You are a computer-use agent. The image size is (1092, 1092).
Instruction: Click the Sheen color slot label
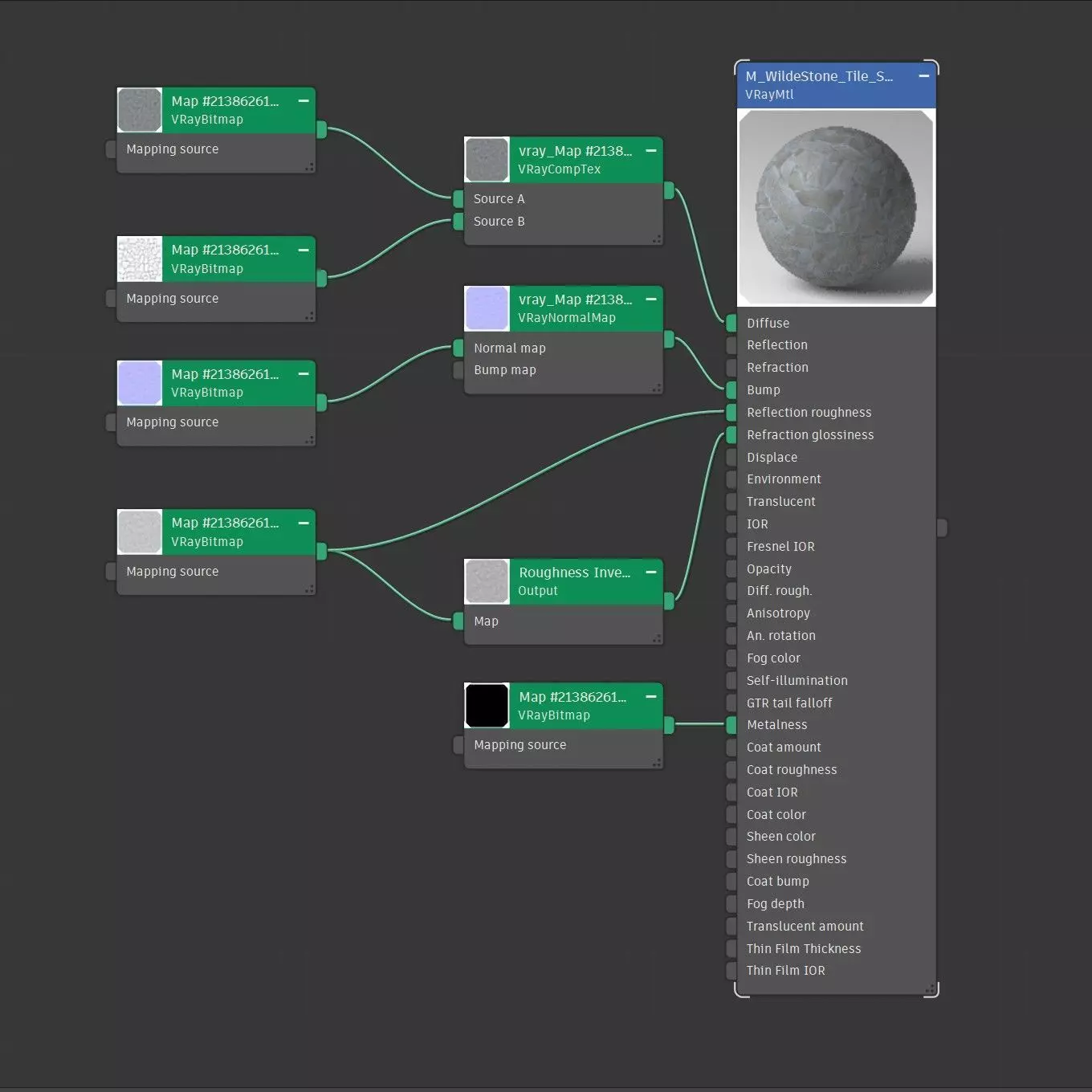tap(780, 837)
